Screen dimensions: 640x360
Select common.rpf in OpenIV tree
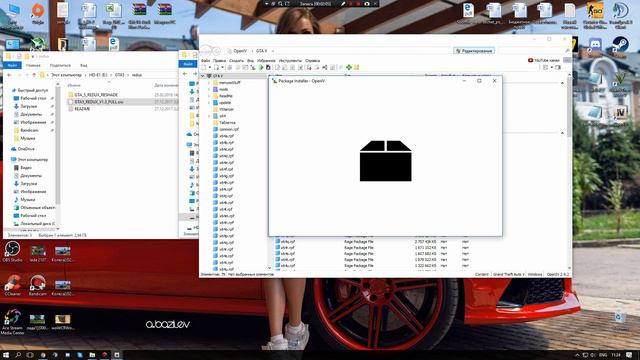(x=229, y=129)
